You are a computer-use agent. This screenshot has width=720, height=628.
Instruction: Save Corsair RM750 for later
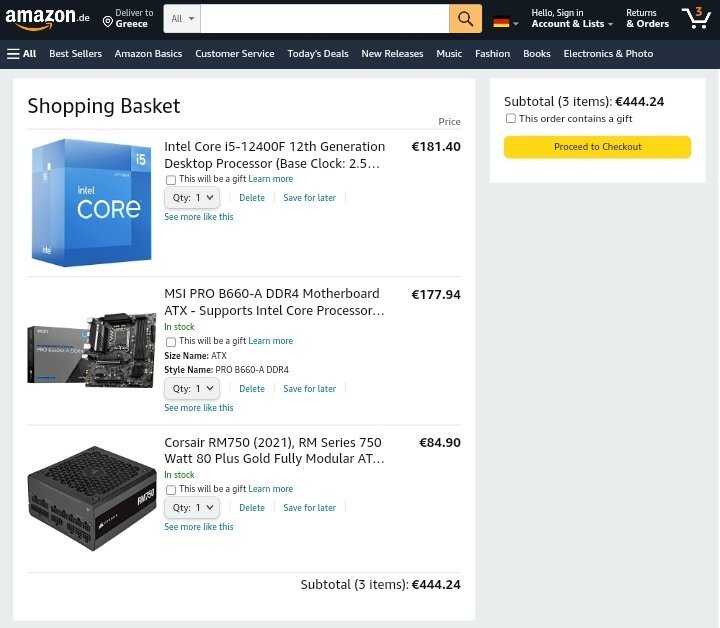pyautogui.click(x=309, y=508)
